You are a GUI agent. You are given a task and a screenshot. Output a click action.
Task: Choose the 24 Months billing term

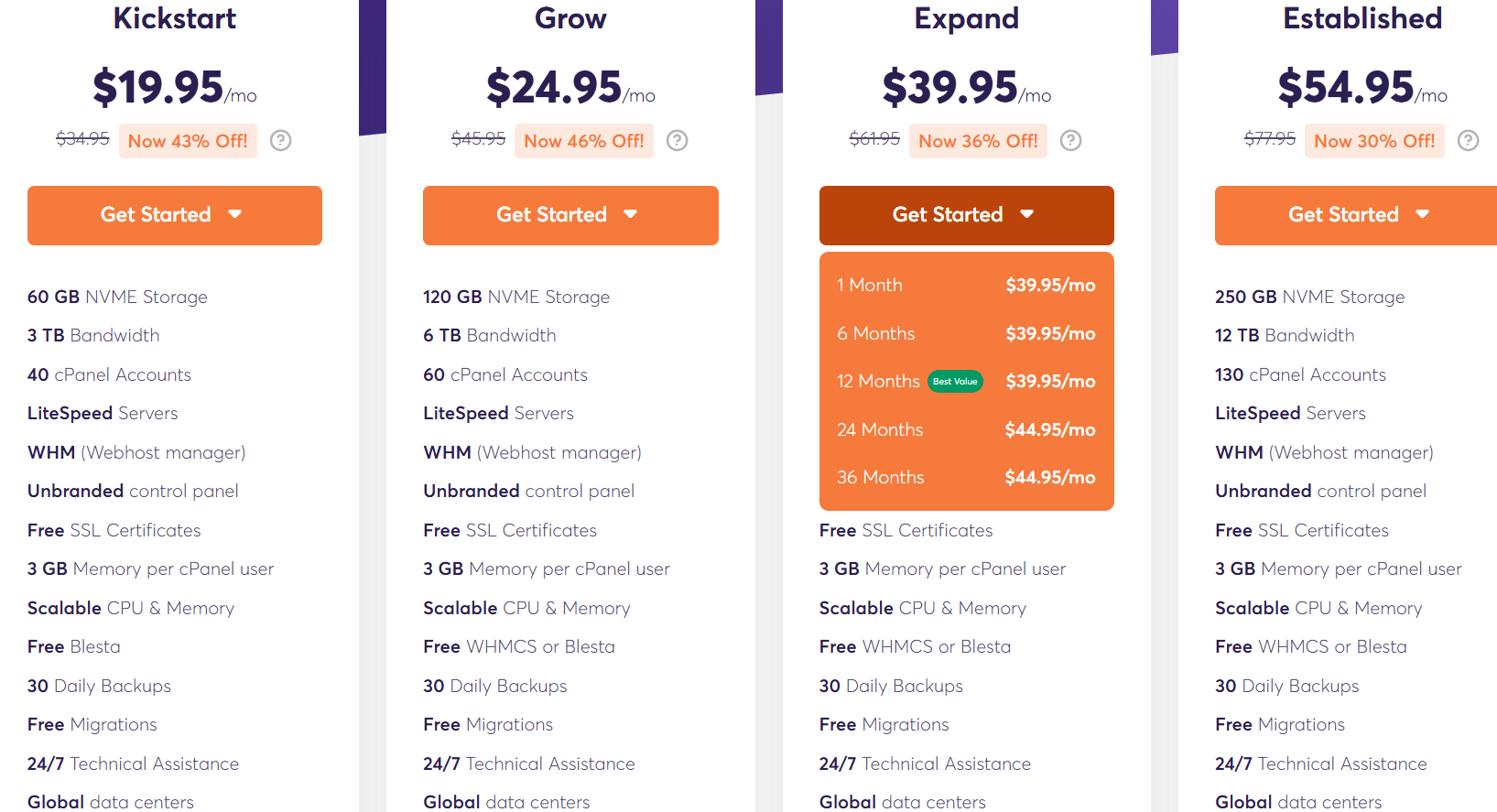click(966, 428)
